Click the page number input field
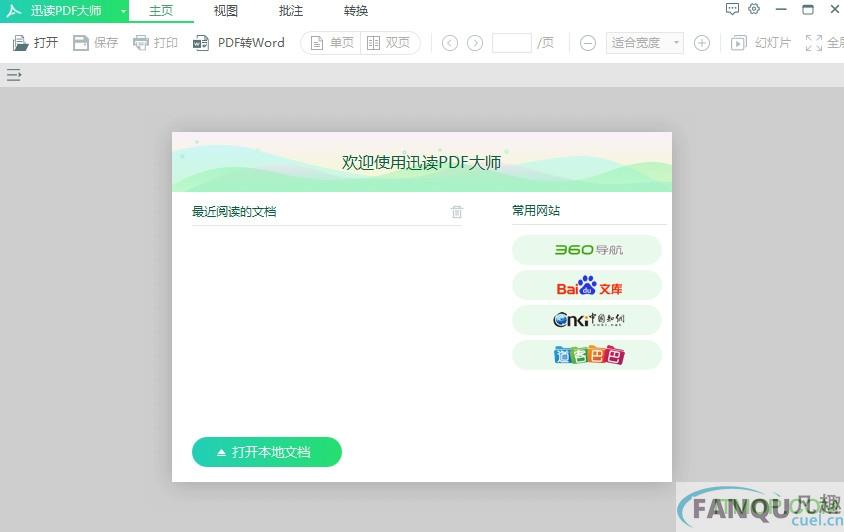The width and height of the screenshot is (844, 532). pos(512,43)
